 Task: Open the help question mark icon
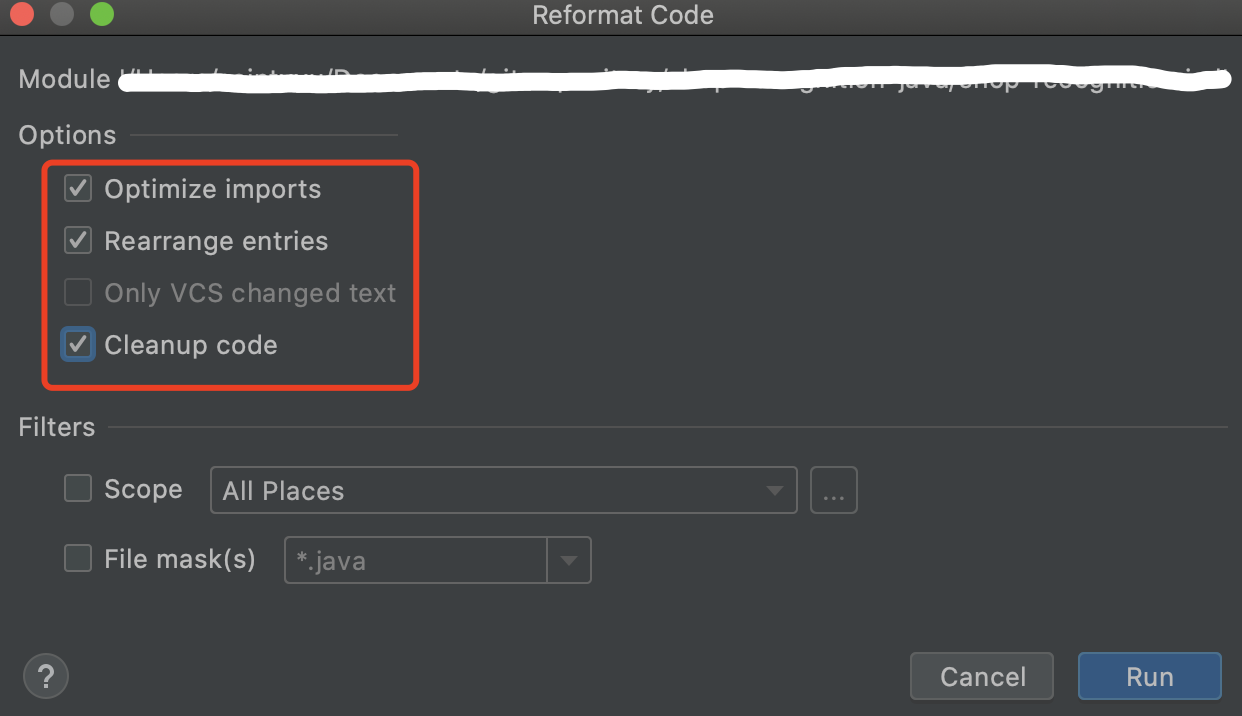click(45, 676)
